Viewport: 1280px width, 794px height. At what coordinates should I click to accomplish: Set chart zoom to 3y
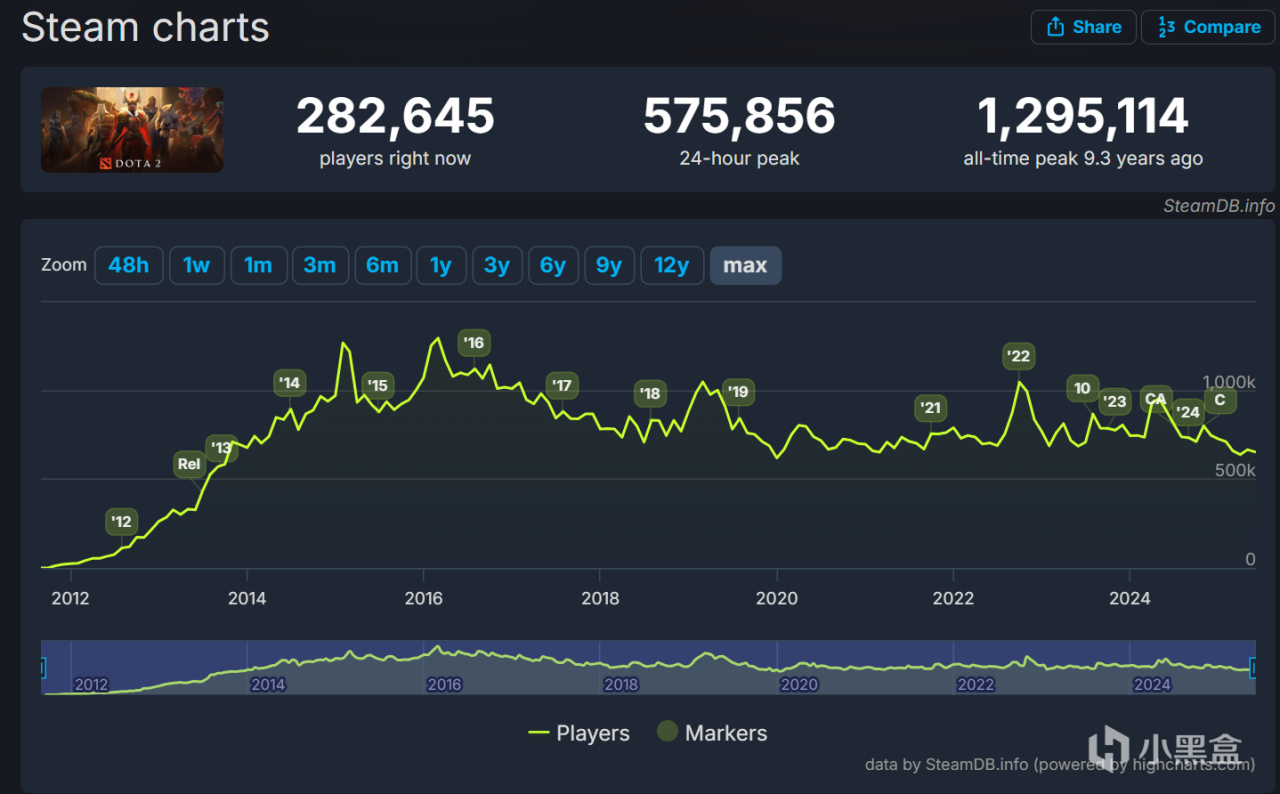497,266
